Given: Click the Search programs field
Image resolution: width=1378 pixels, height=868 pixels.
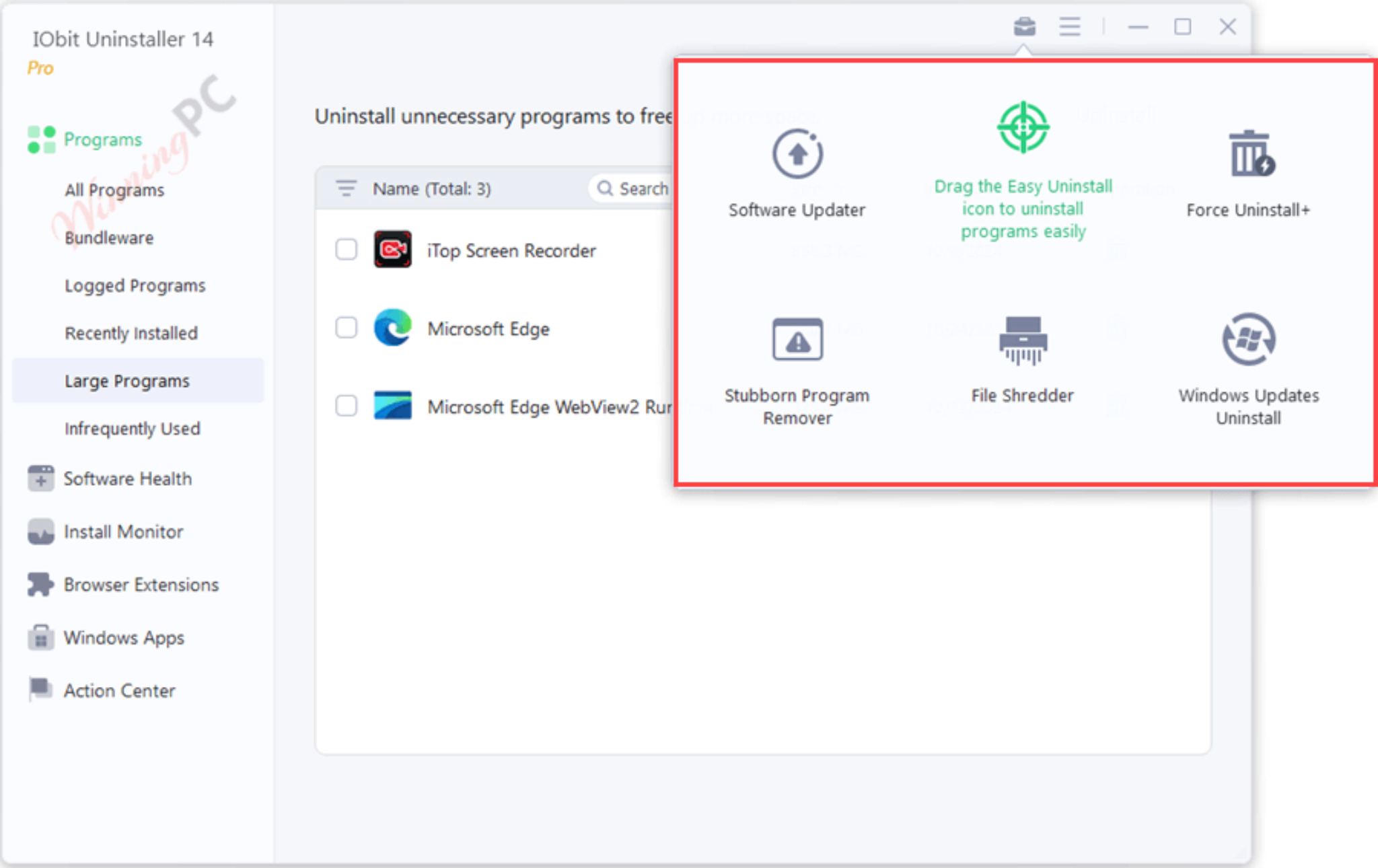Looking at the screenshot, I should [x=639, y=188].
